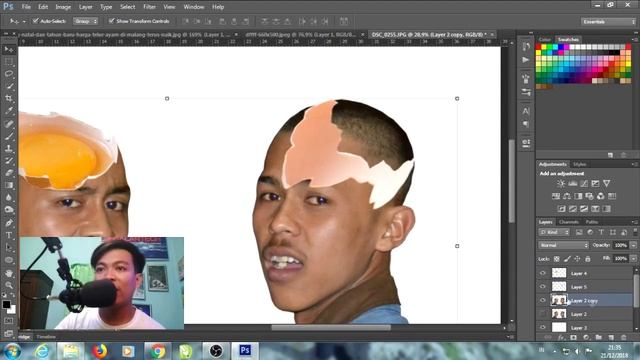Add a Brightness/Contrast adjustment
The image size is (640, 360).
click(x=561, y=184)
